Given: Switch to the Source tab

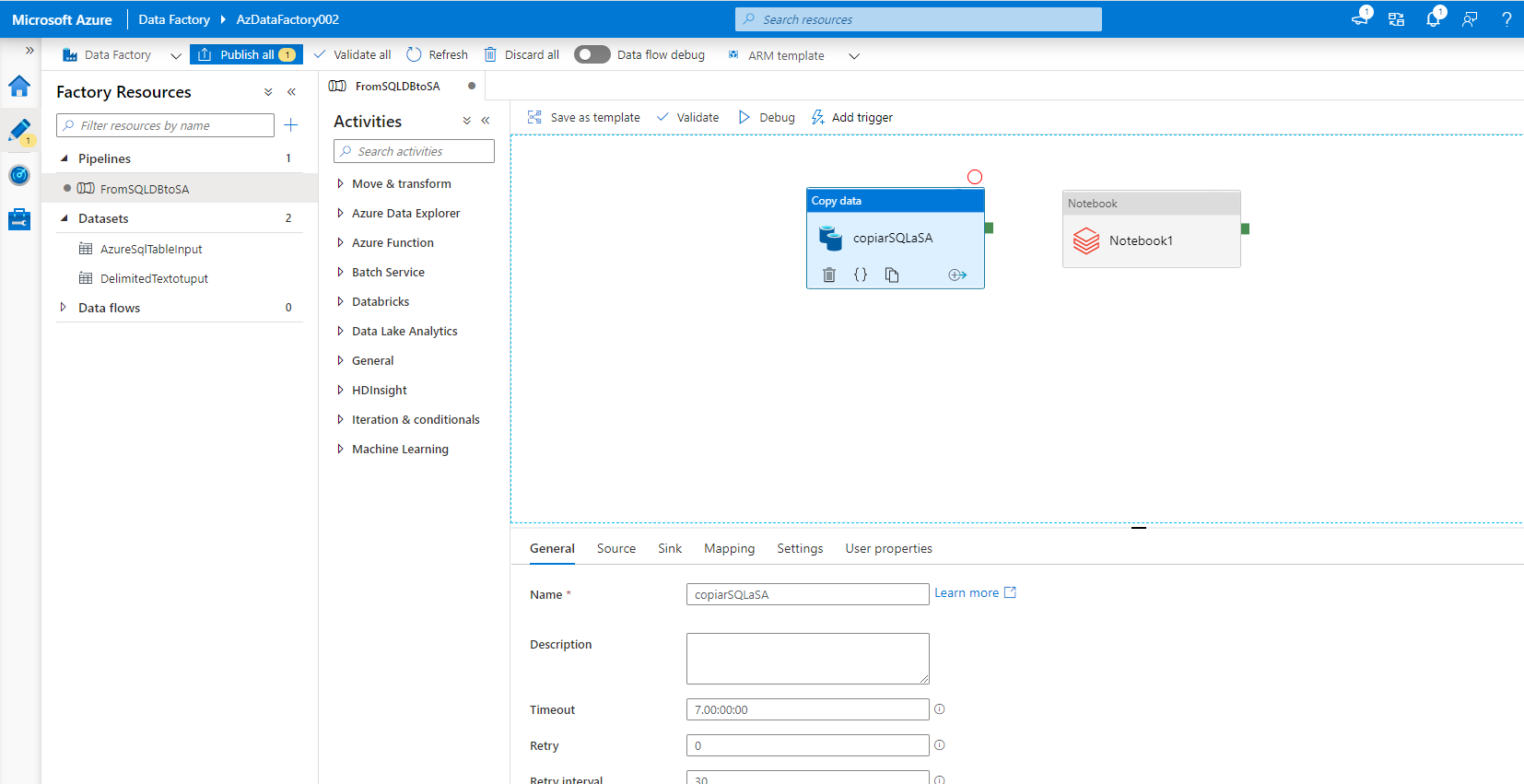Looking at the screenshot, I should [616, 549].
